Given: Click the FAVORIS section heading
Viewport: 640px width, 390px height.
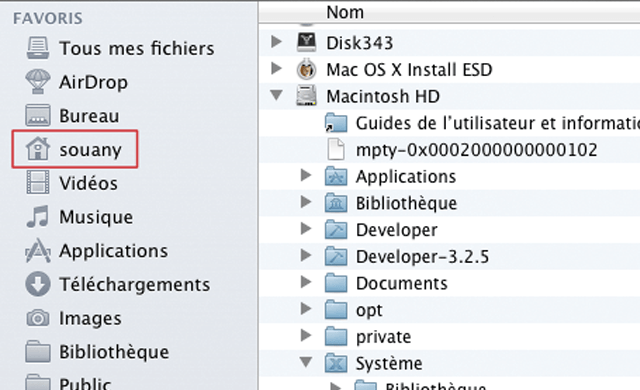Looking at the screenshot, I should coord(48,18).
